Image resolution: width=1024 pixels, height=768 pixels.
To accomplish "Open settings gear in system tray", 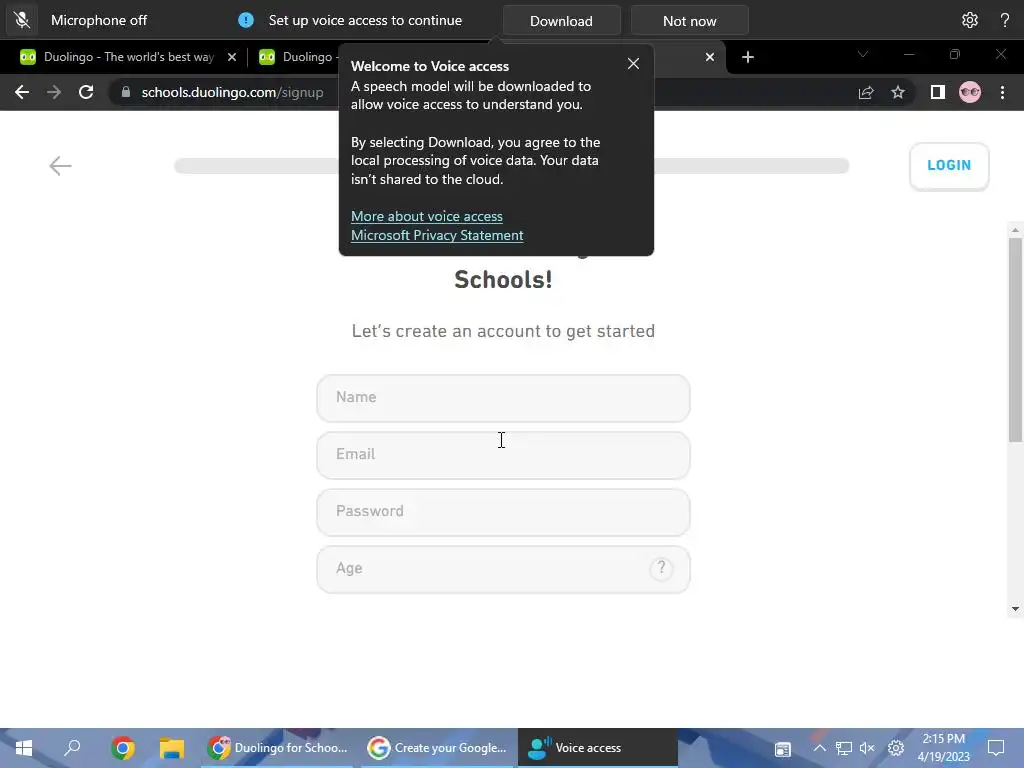I will point(896,748).
